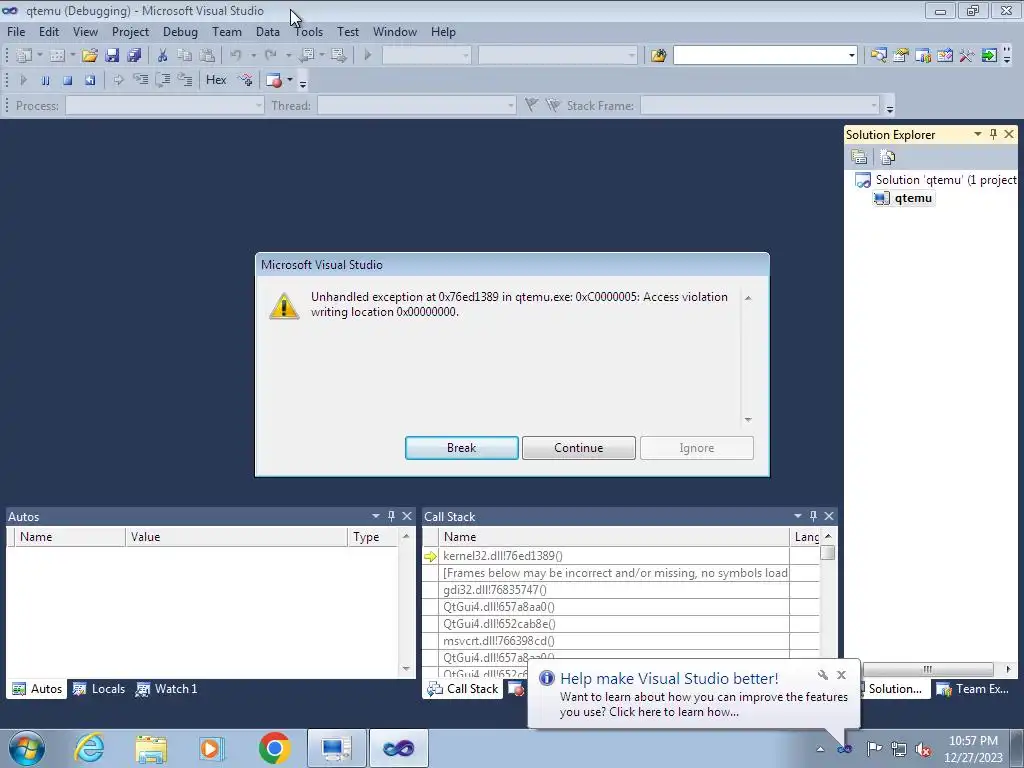Click the Open File folder icon
The height and width of the screenshot is (768, 1024).
tap(89, 56)
